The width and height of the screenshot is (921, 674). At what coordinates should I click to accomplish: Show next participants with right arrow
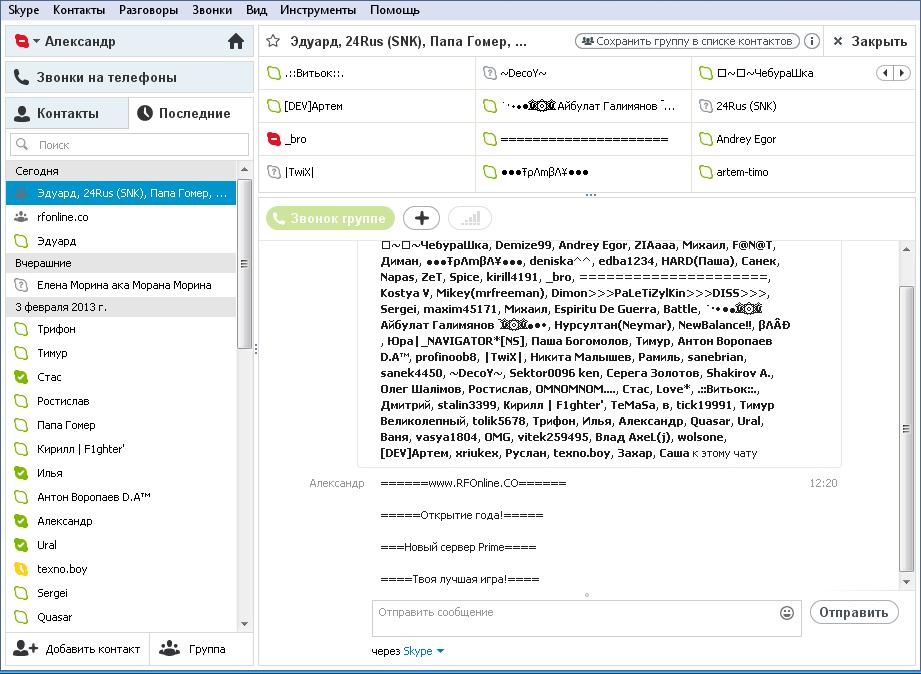click(901, 73)
